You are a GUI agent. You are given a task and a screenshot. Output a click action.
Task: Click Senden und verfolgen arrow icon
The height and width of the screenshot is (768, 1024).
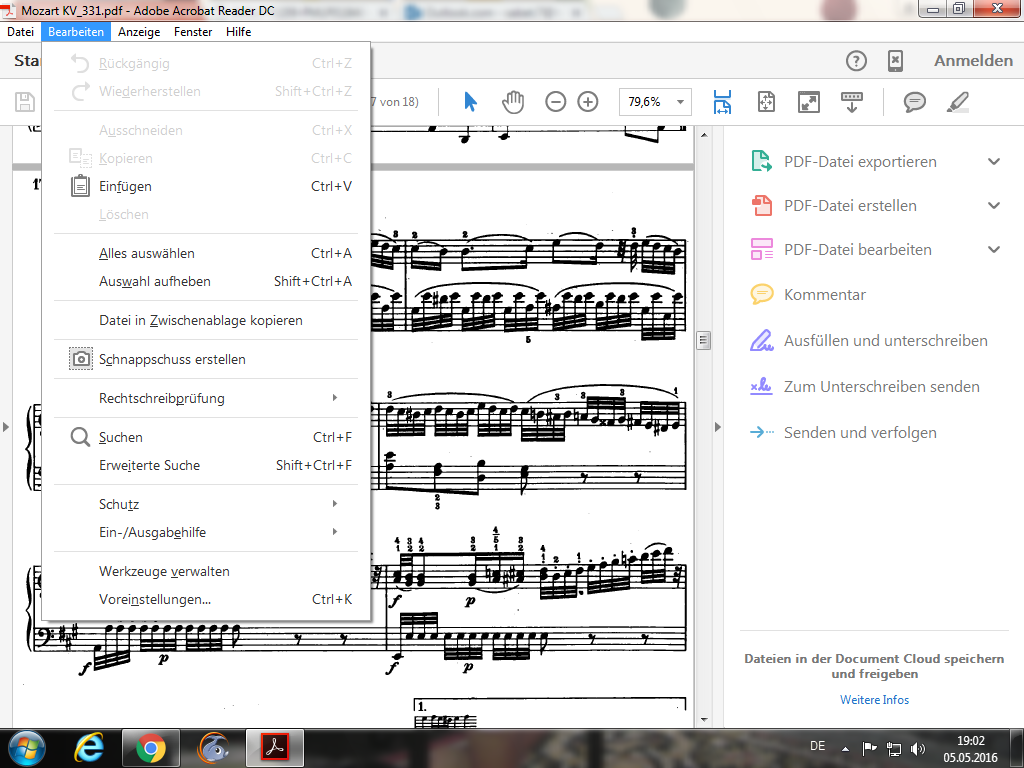[x=761, y=432]
